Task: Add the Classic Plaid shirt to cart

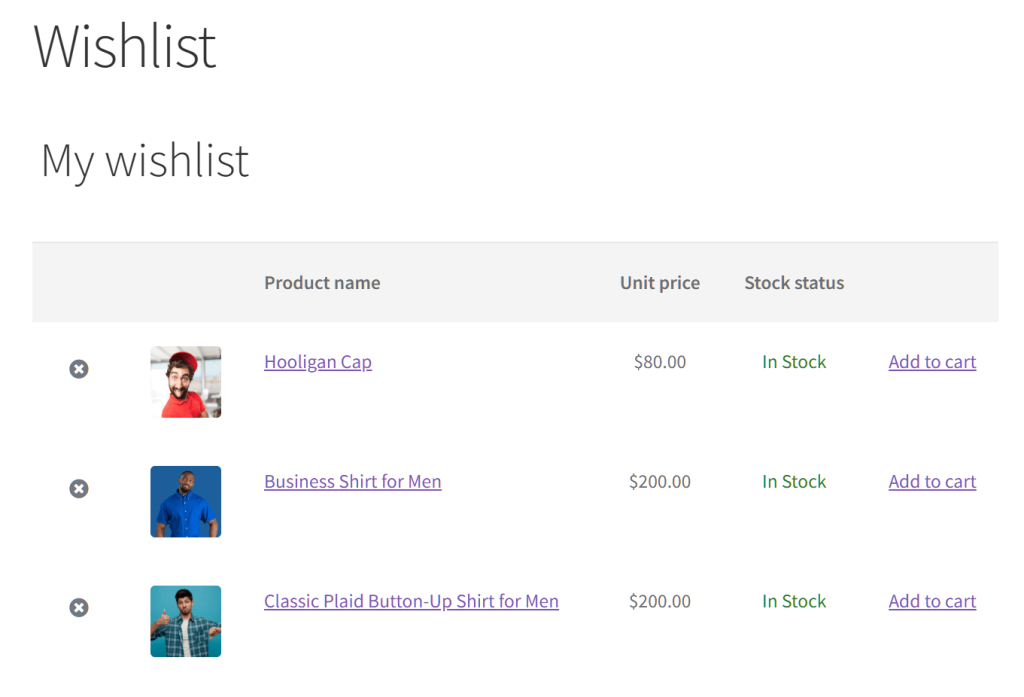Action: click(x=932, y=600)
